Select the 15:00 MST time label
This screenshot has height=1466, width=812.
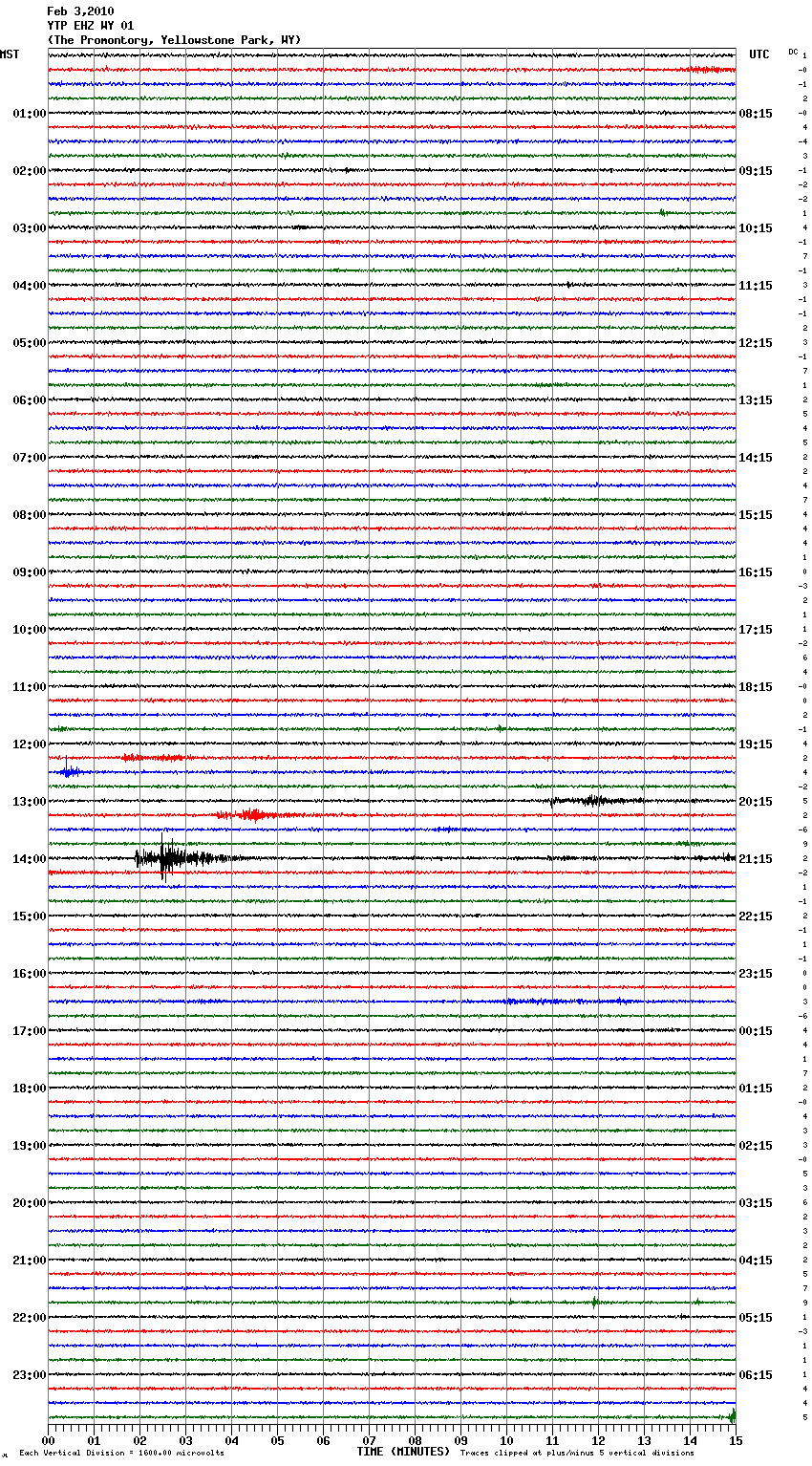(x=29, y=916)
